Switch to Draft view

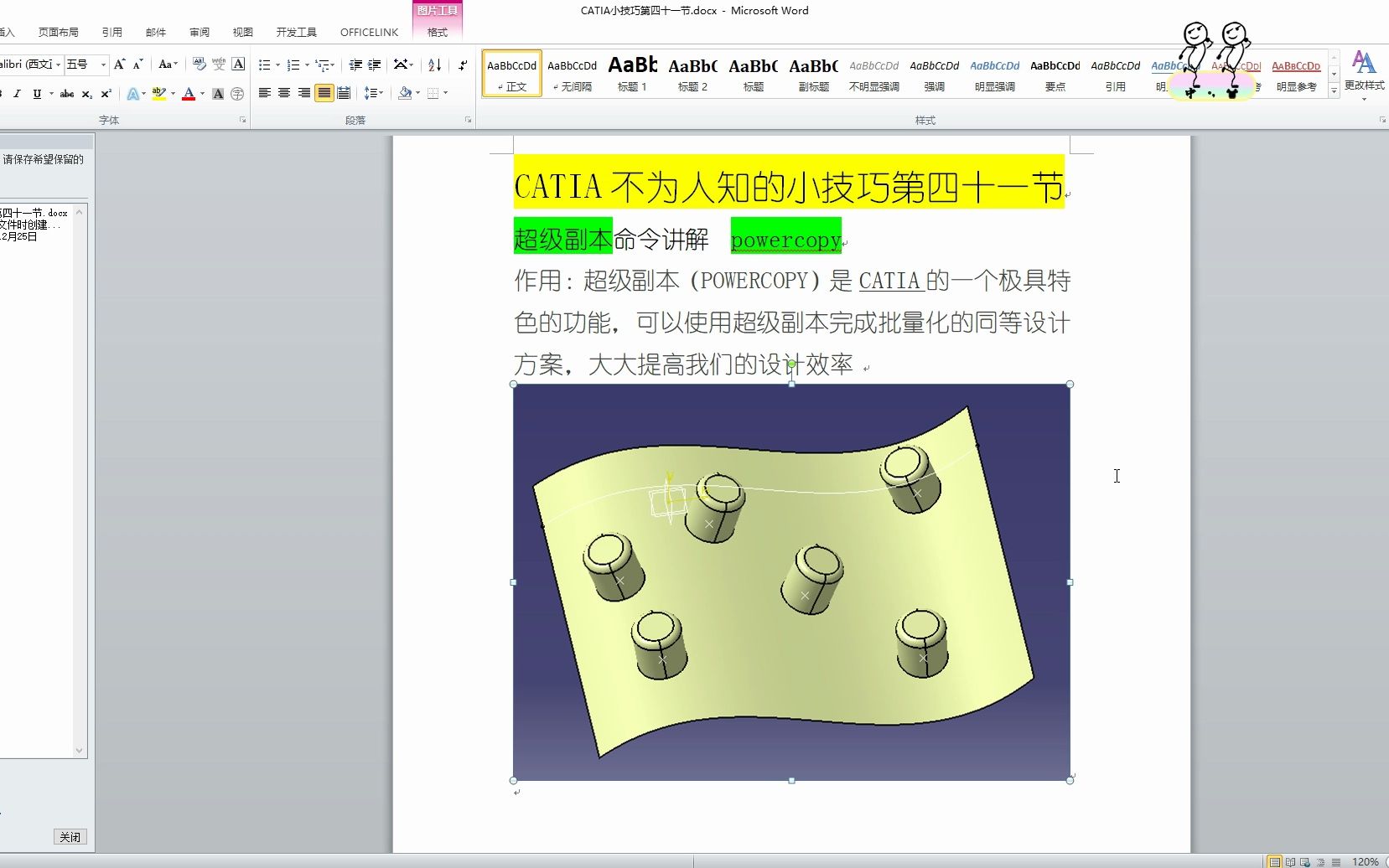[1335, 861]
